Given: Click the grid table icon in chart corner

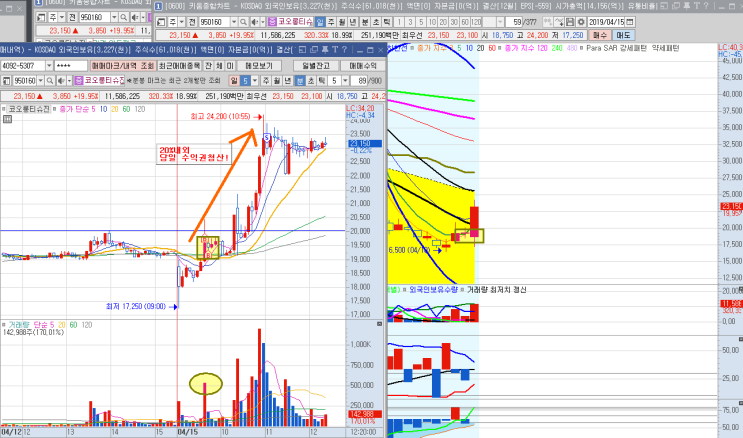Looking at the screenshot, I should (x=7, y=119).
